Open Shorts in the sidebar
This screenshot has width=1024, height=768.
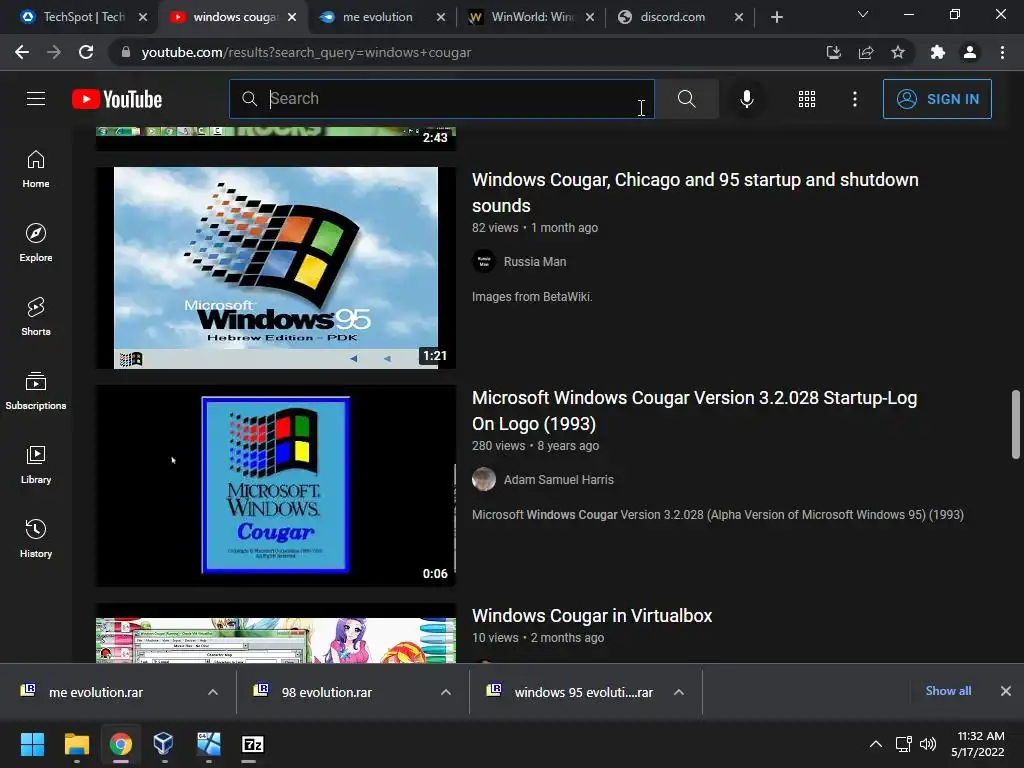[x=36, y=317]
